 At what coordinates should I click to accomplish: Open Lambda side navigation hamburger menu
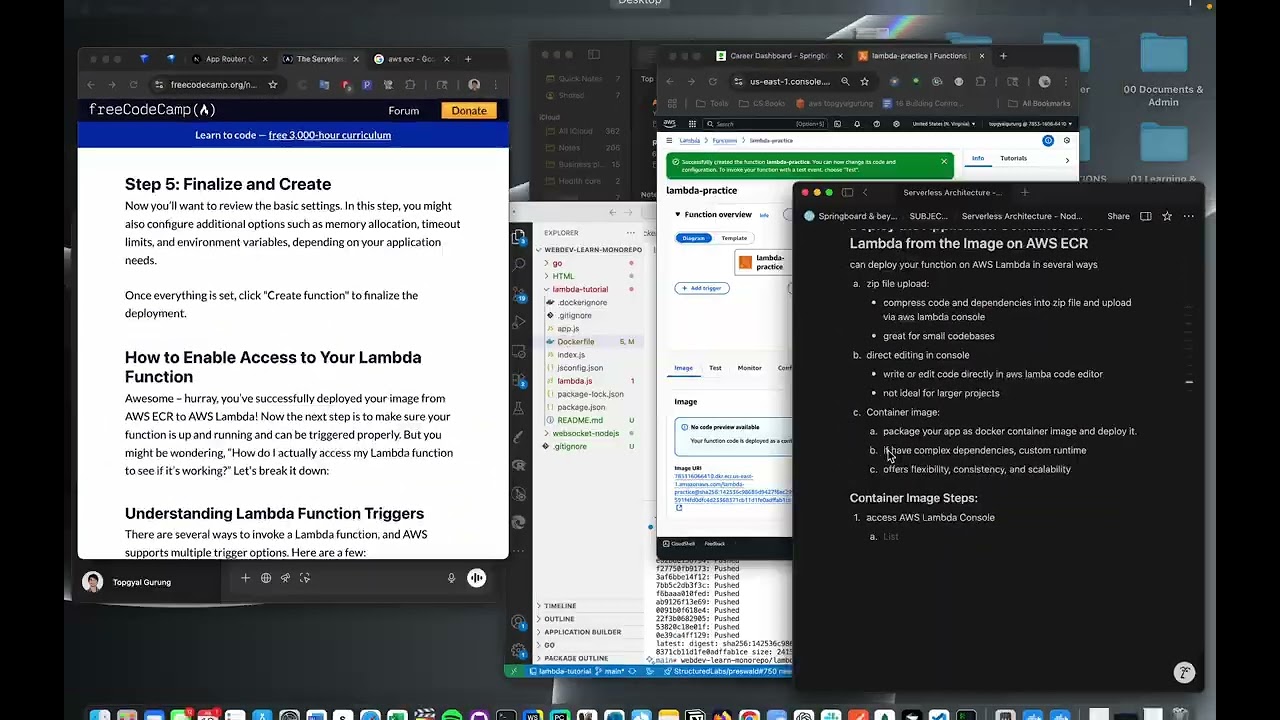[x=669, y=141]
